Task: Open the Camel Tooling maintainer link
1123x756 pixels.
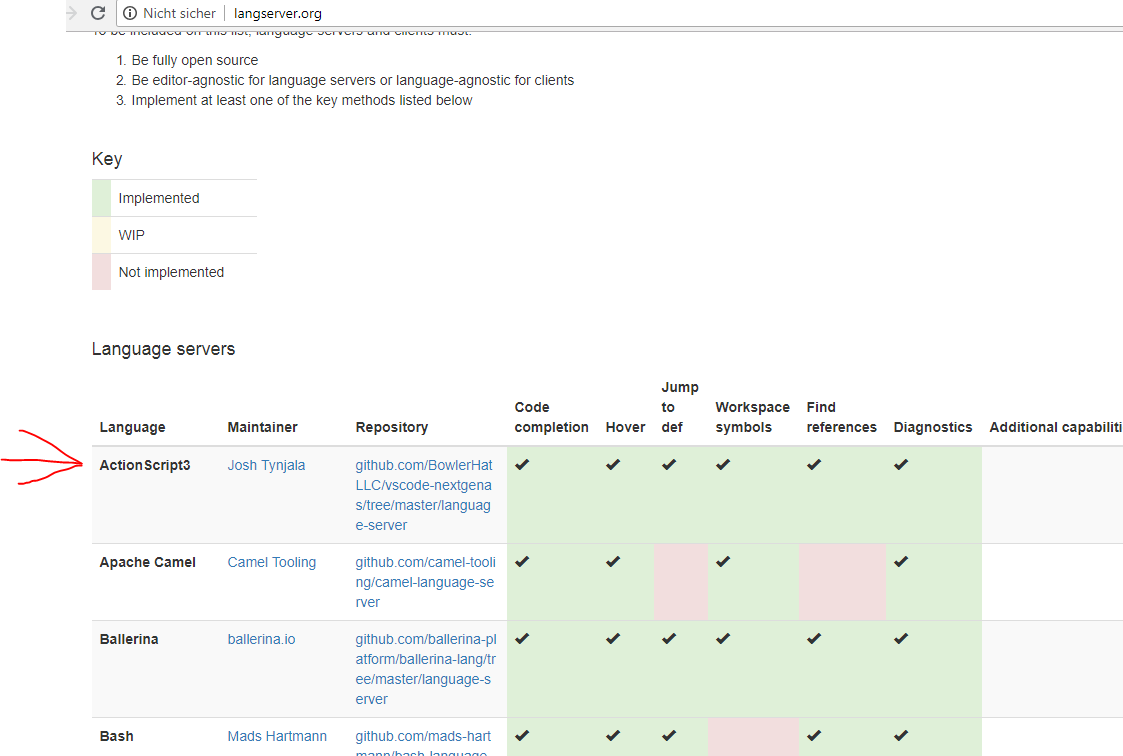Action: point(271,561)
